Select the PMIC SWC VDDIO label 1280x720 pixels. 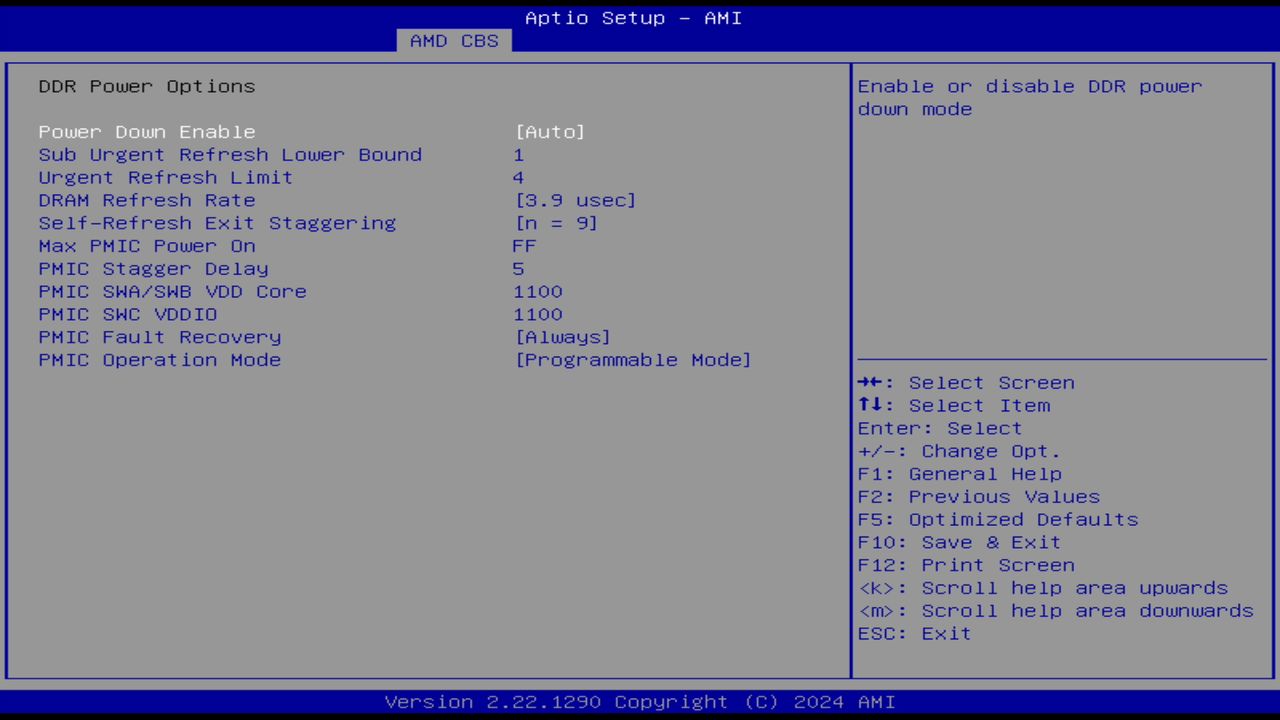point(128,315)
